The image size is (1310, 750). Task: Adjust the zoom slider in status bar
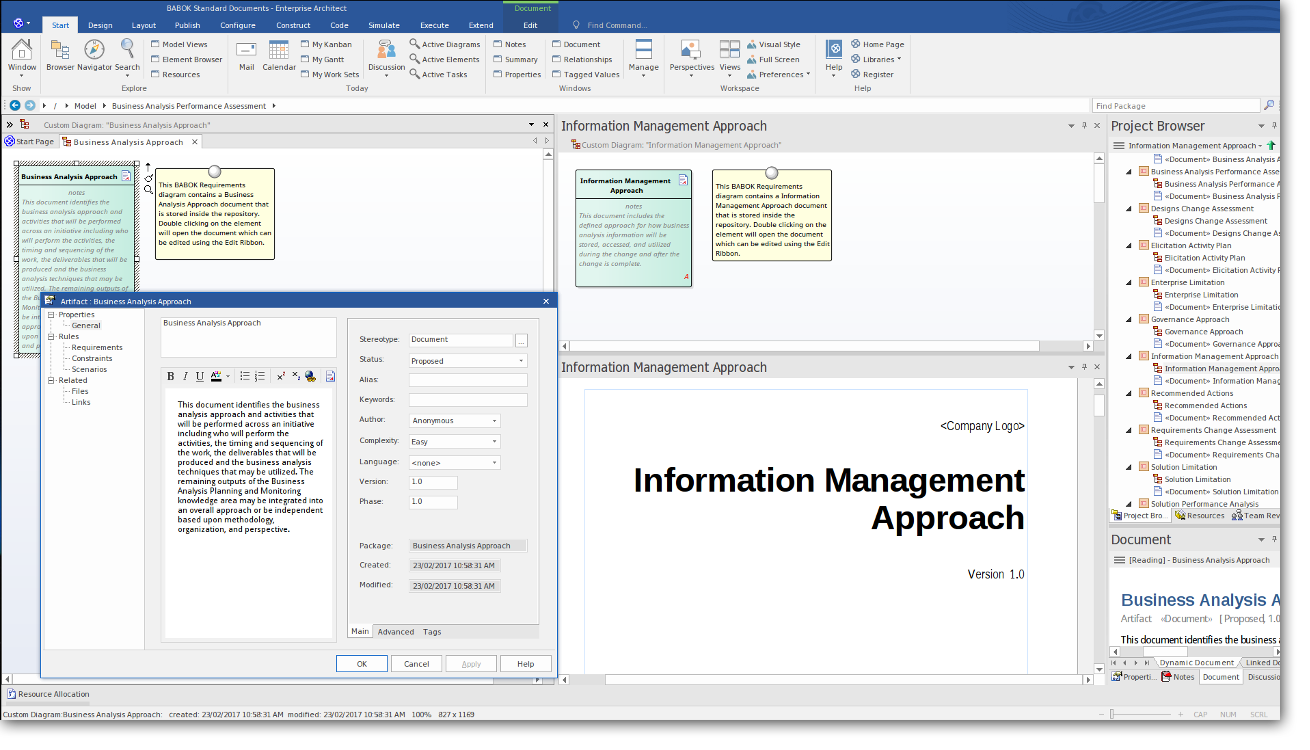pyautogui.click(x=1113, y=714)
